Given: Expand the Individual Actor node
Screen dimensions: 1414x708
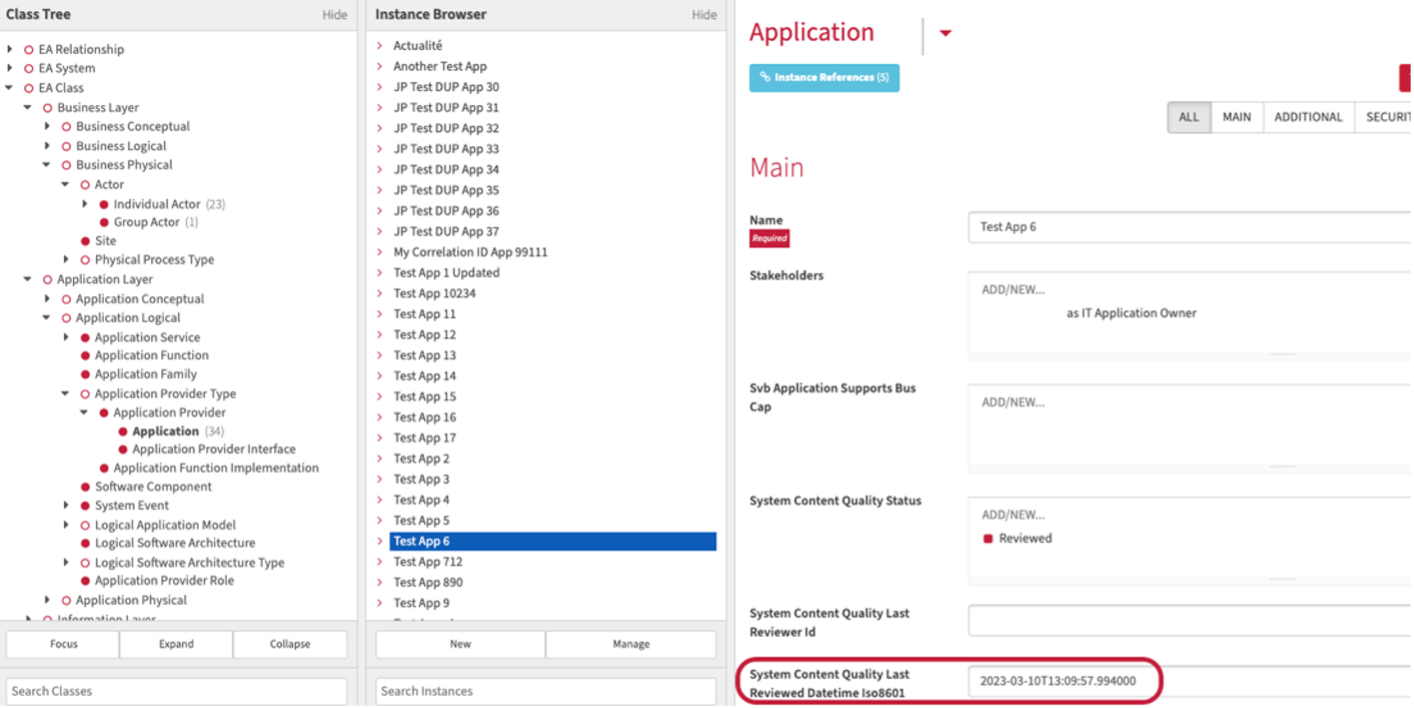Looking at the screenshot, I should (x=85, y=204).
